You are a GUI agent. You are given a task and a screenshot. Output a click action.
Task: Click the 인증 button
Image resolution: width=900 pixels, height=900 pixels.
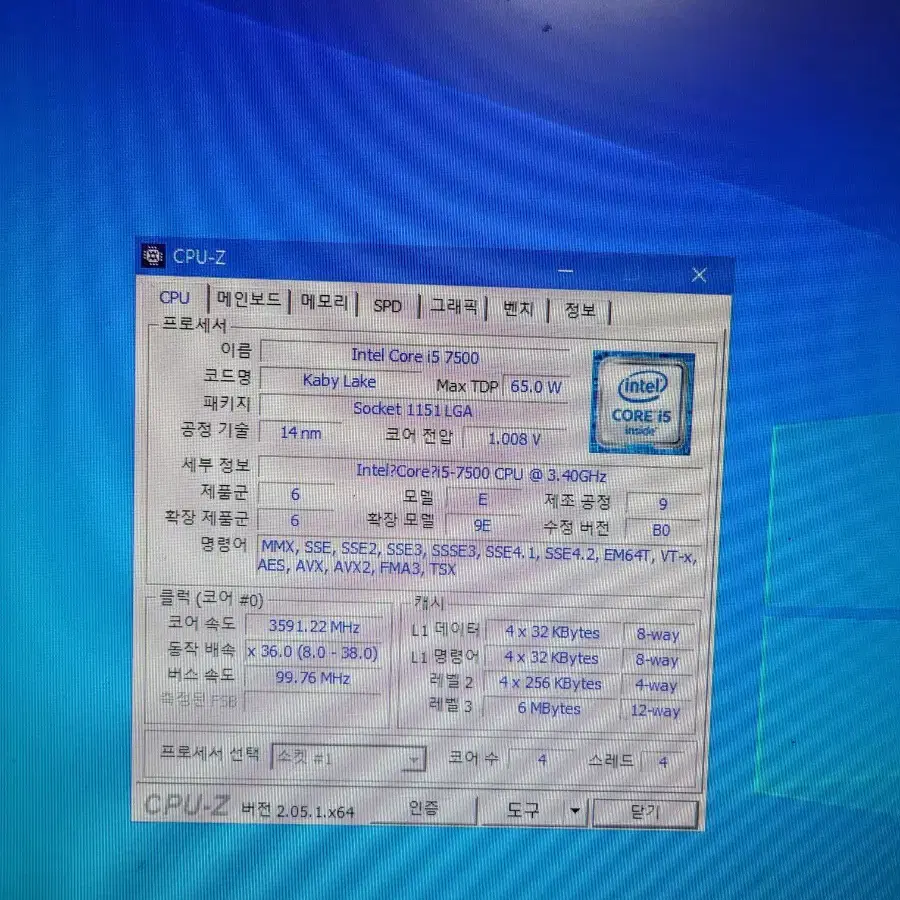(424, 808)
